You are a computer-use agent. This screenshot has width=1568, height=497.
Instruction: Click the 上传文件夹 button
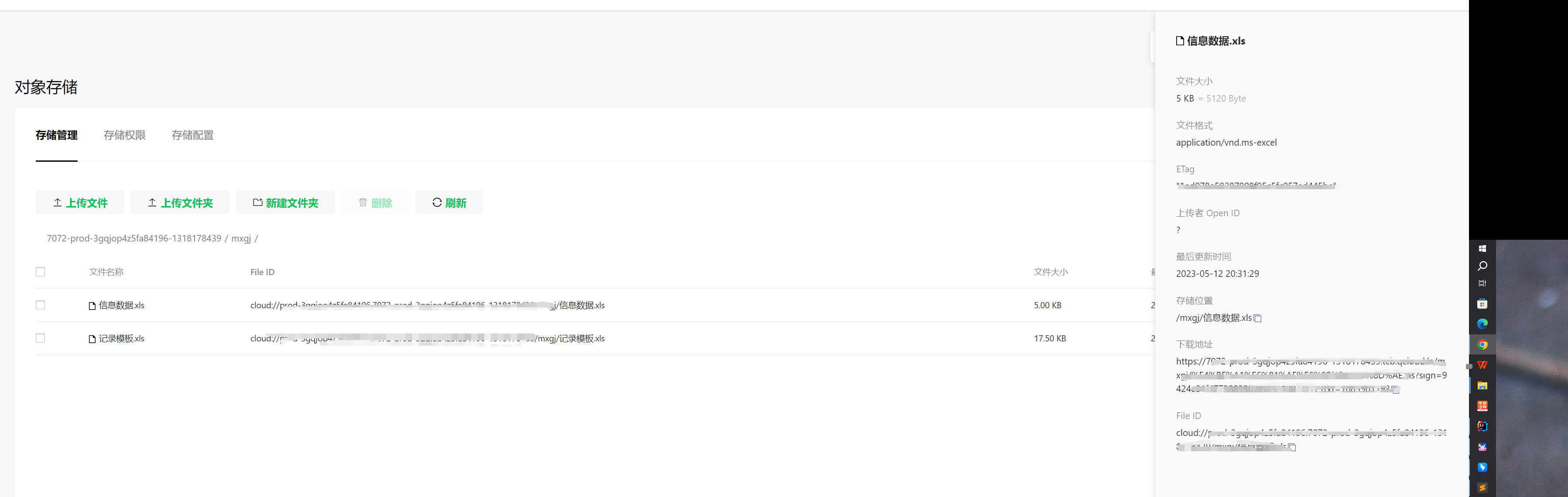(x=180, y=203)
